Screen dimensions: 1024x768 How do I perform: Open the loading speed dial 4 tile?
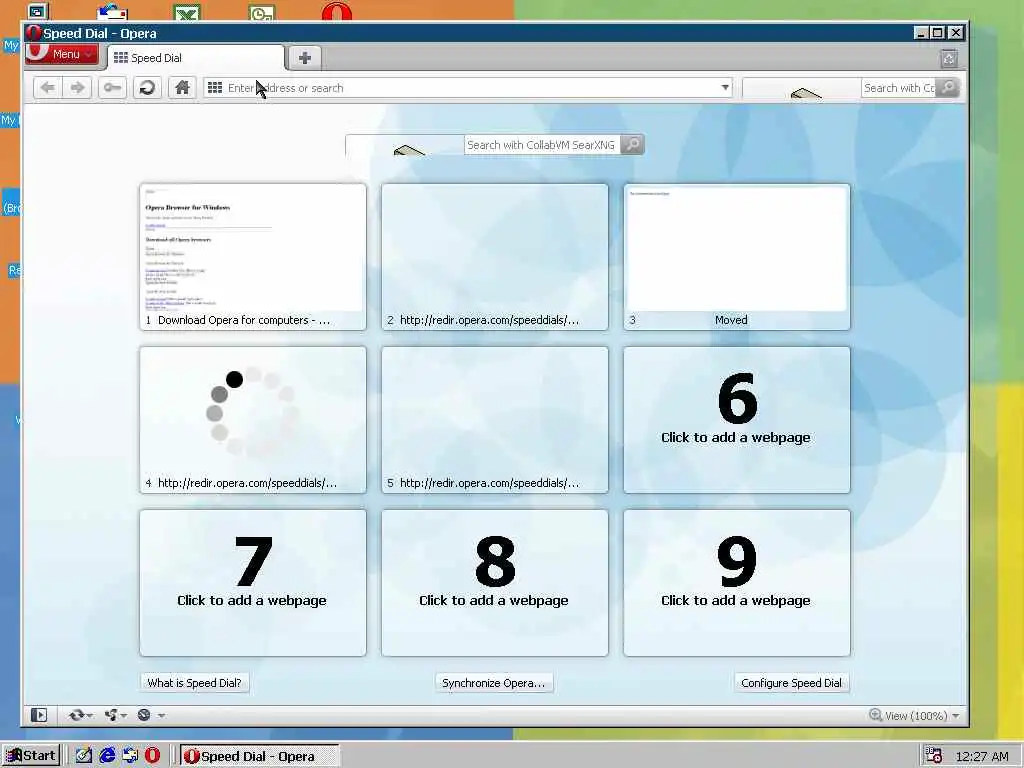pyautogui.click(x=253, y=420)
